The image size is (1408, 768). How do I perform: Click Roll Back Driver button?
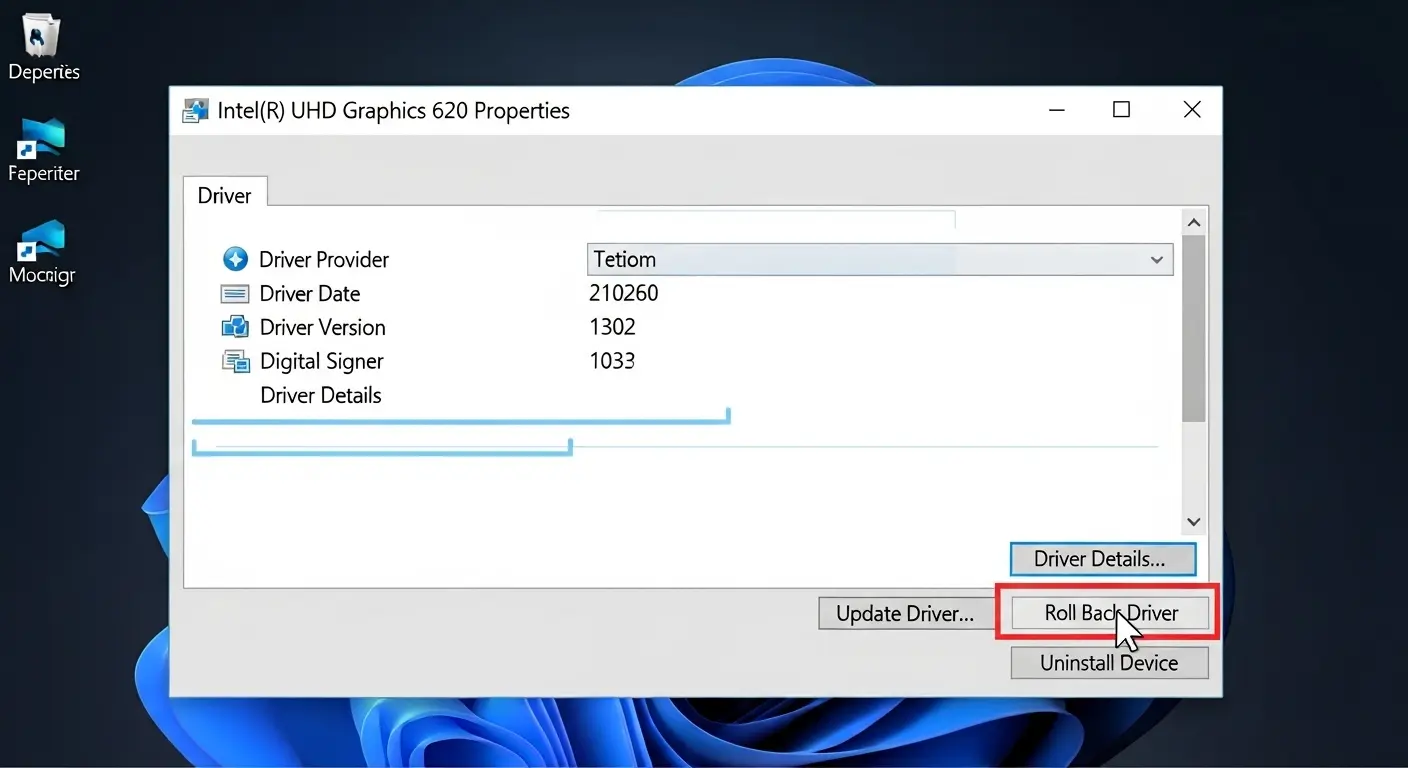1110,613
